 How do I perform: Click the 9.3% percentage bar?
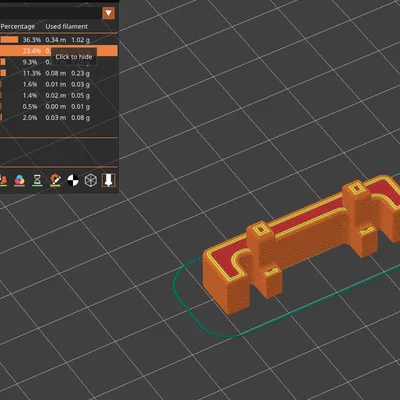pyautogui.click(x=3, y=62)
